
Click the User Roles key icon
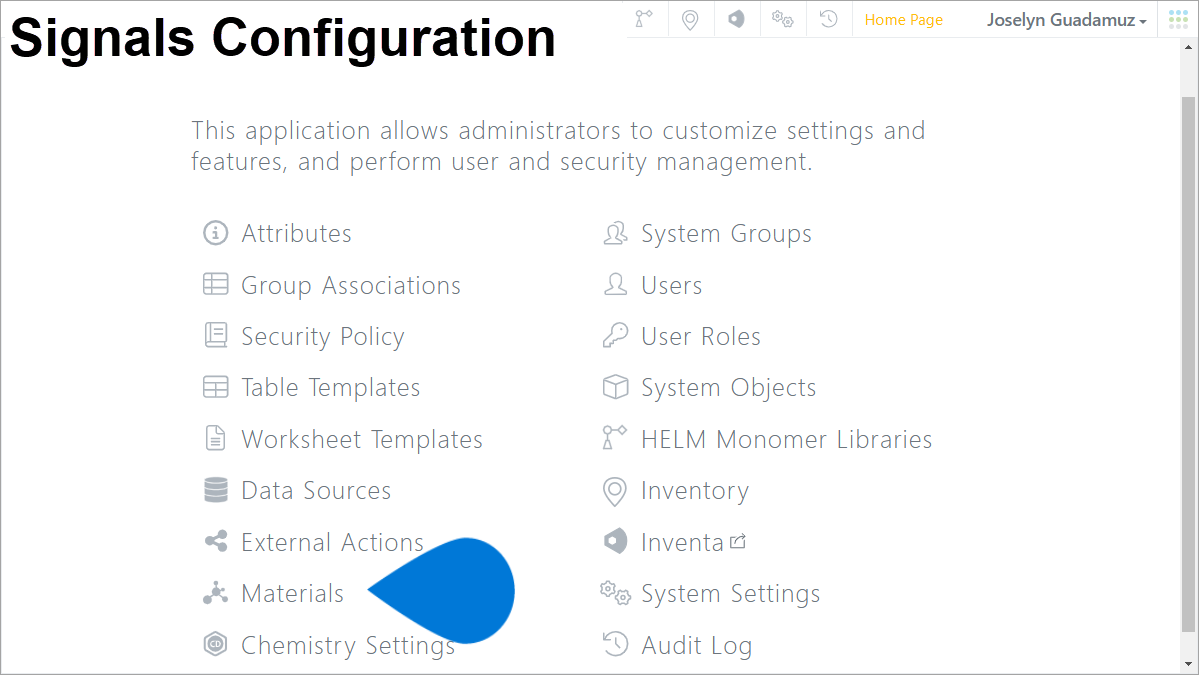point(616,335)
